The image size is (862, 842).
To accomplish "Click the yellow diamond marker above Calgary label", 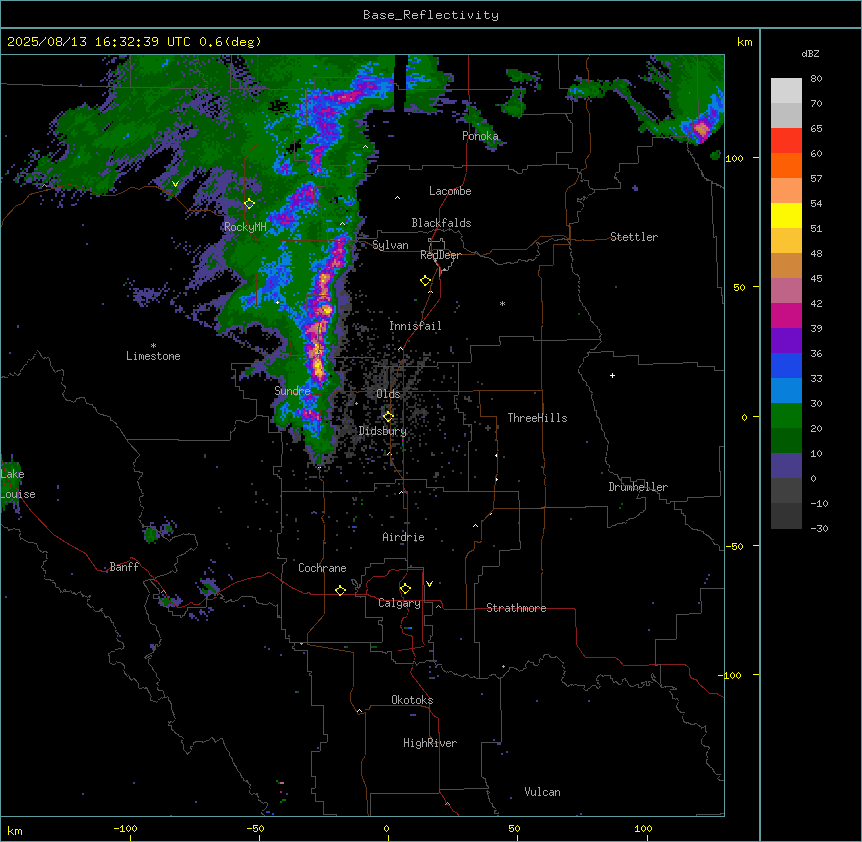I will 406,589.
